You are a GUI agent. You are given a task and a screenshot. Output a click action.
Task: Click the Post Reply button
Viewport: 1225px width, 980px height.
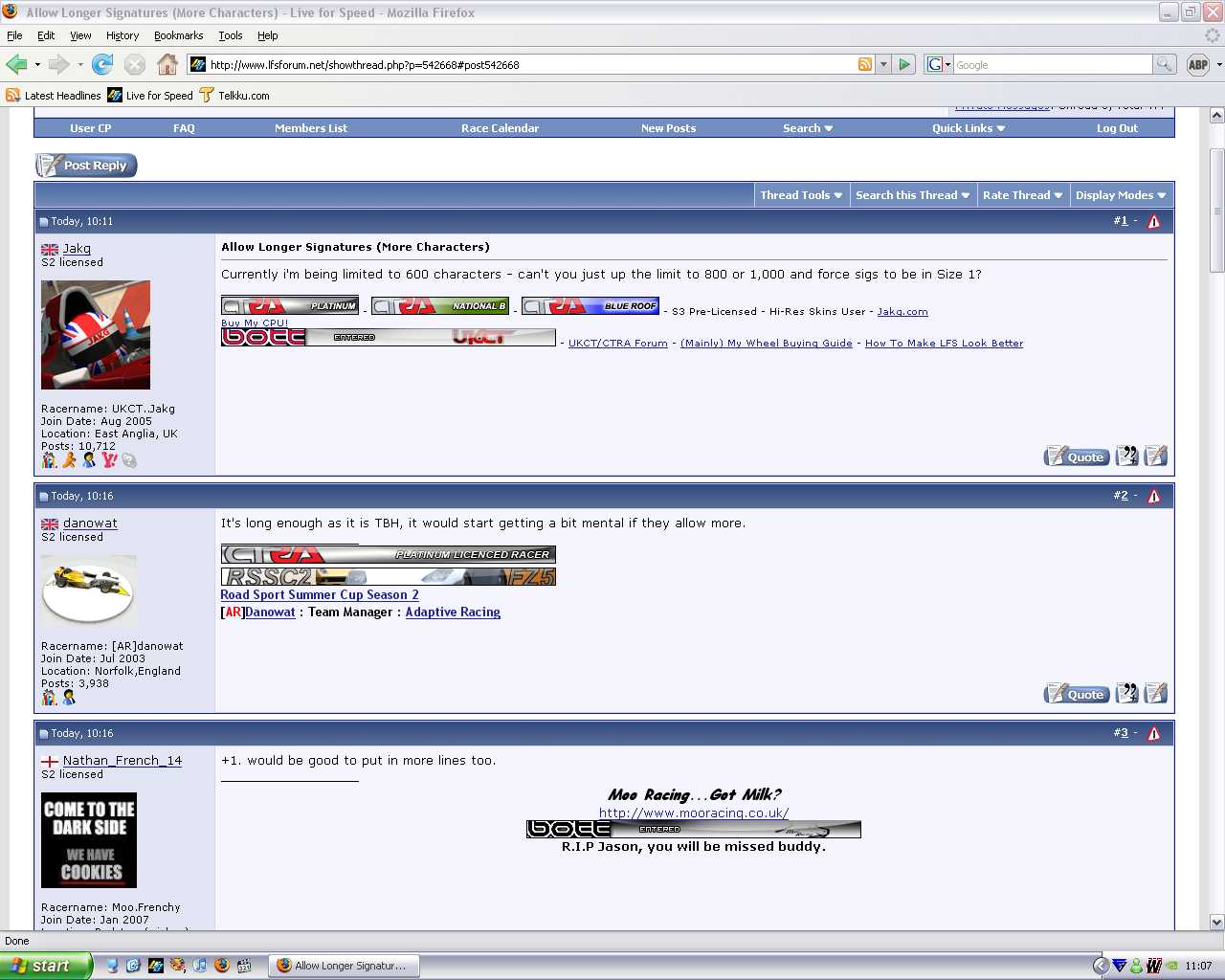(86, 166)
